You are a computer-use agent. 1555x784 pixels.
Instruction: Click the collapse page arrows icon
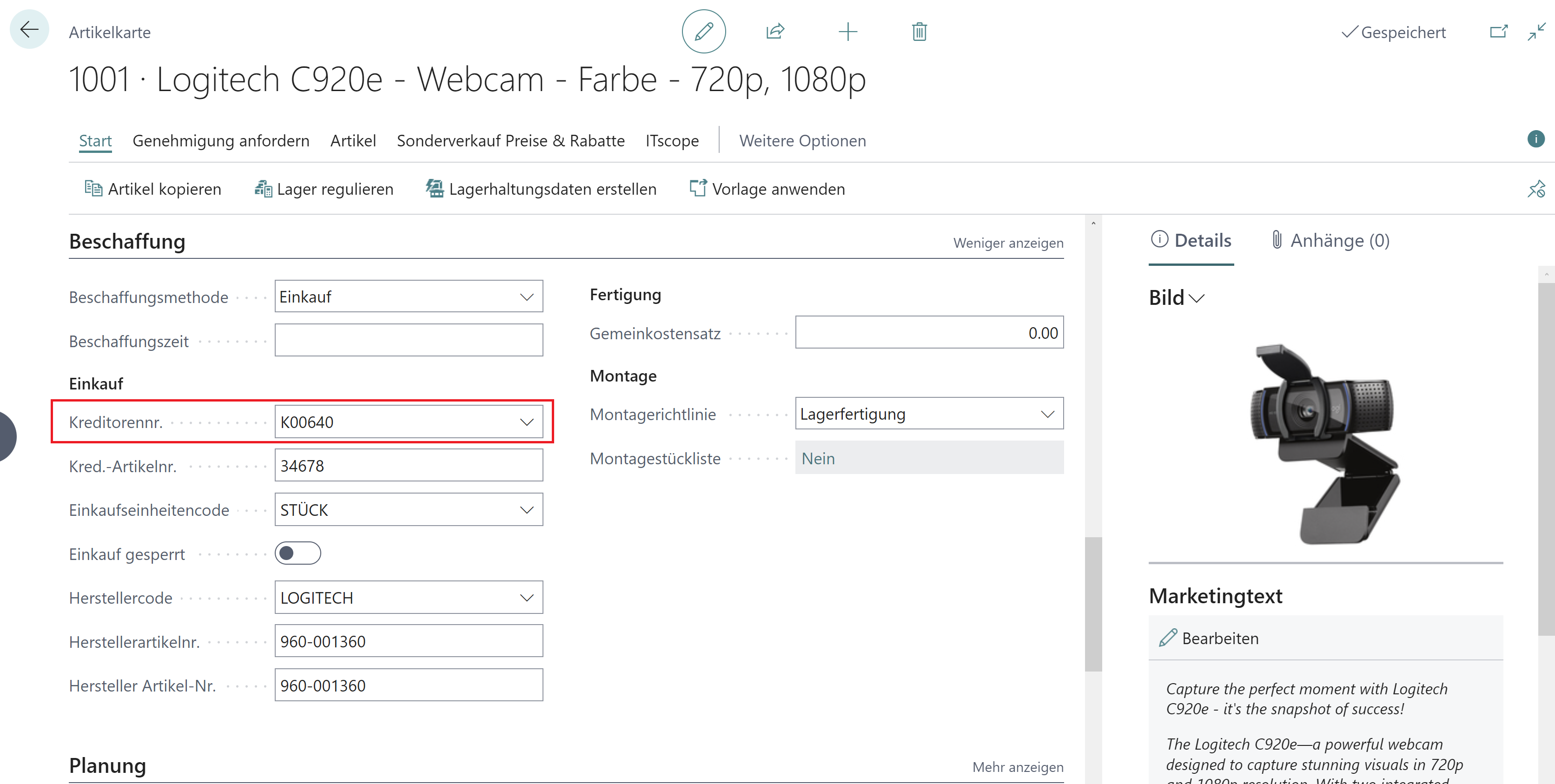pos(1535,32)
